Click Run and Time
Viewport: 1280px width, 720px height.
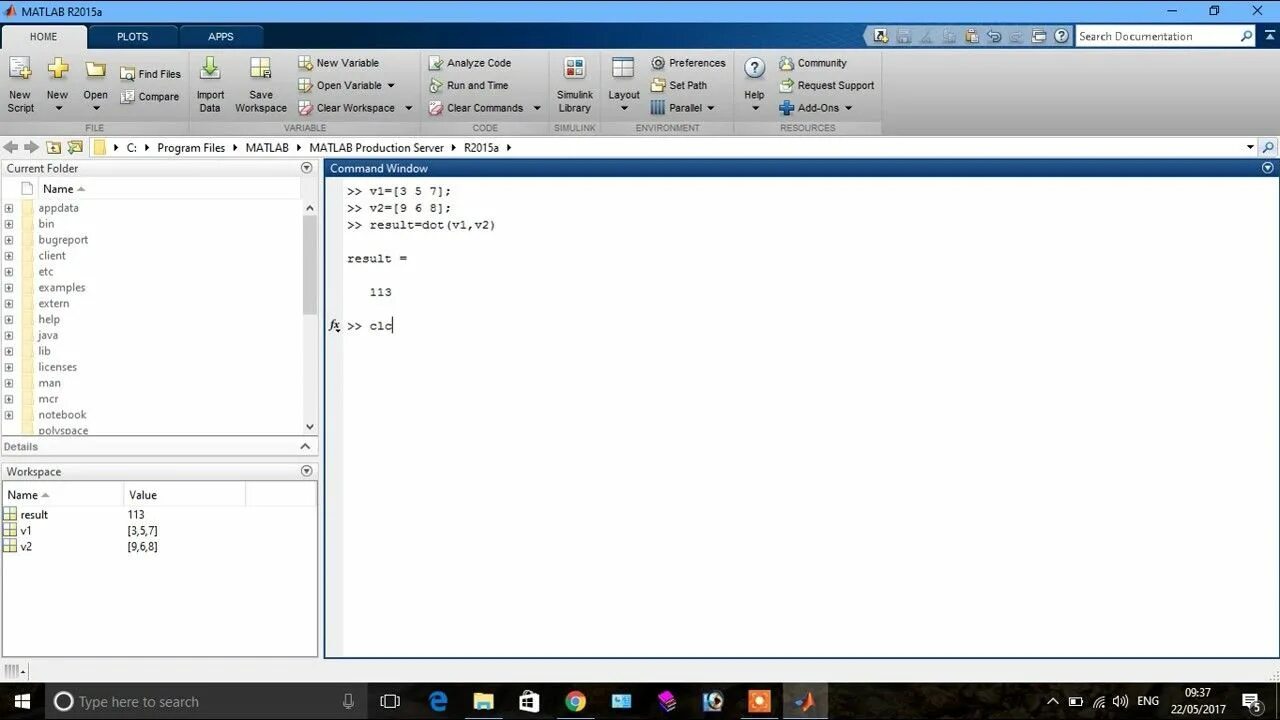[x=468, y=86]
